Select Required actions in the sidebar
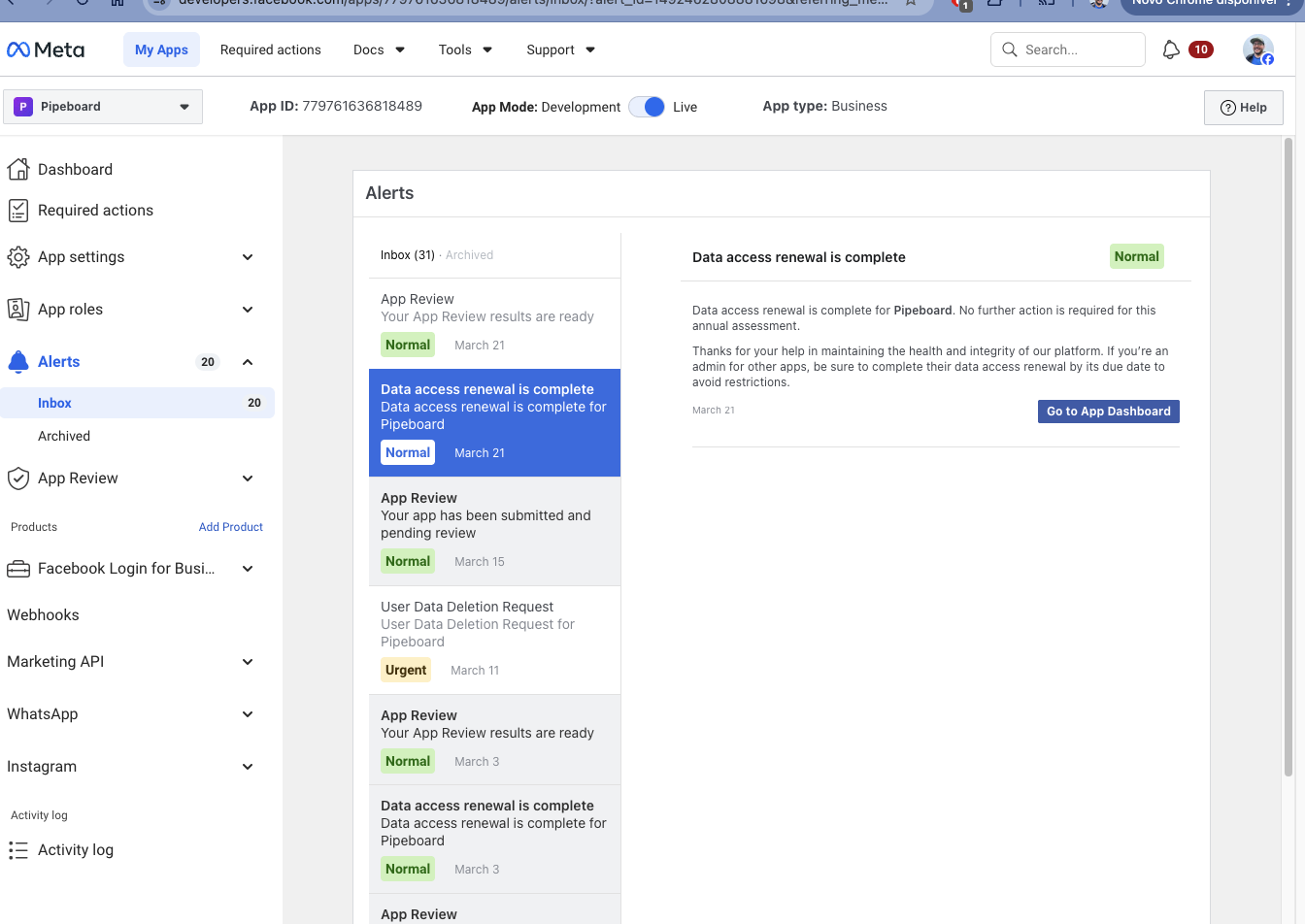 point(94,210)
